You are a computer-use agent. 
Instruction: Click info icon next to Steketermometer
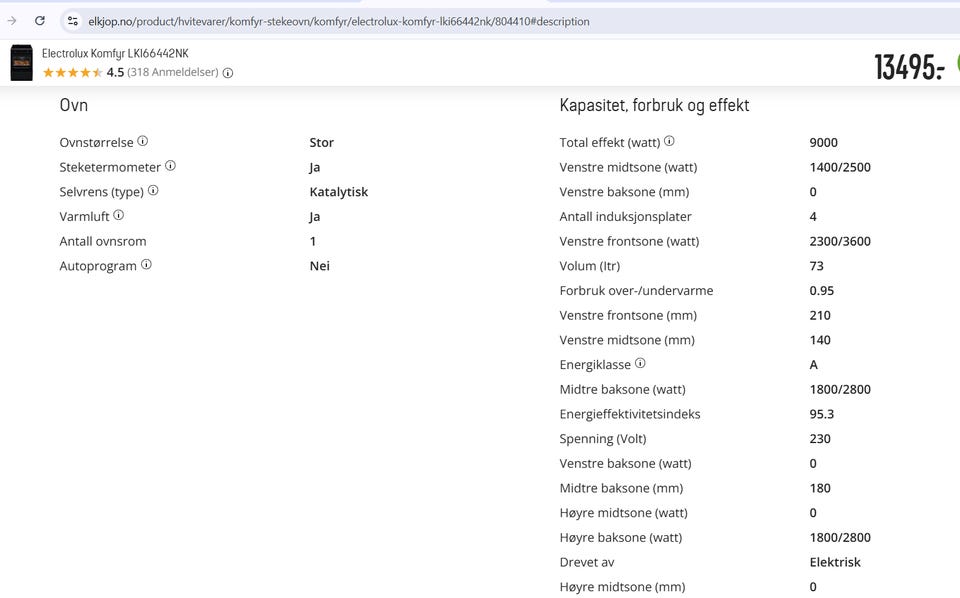pyautogui.click(x=170, y=165)
